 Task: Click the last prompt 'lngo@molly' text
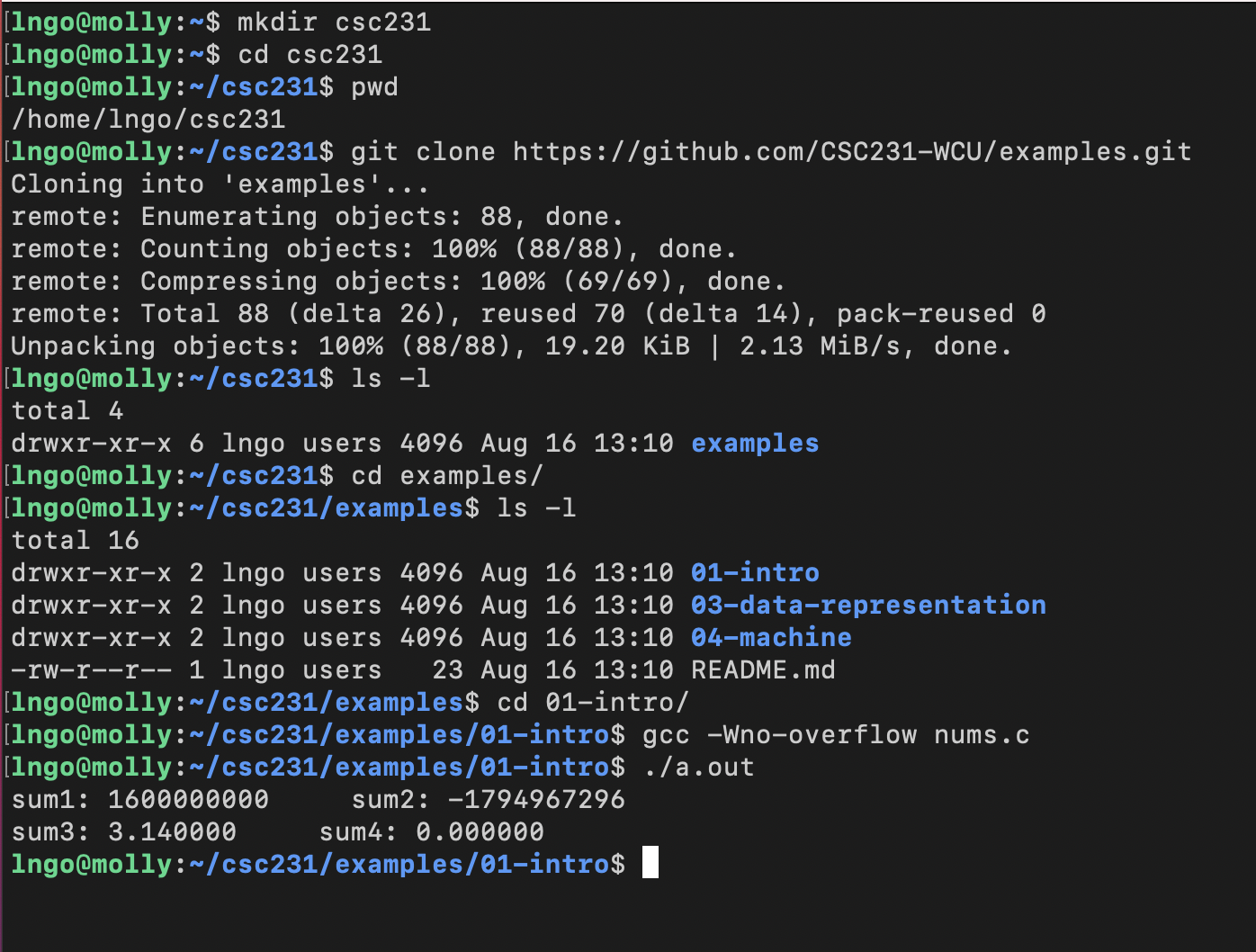pyautogui.click(x=91, y=864)
